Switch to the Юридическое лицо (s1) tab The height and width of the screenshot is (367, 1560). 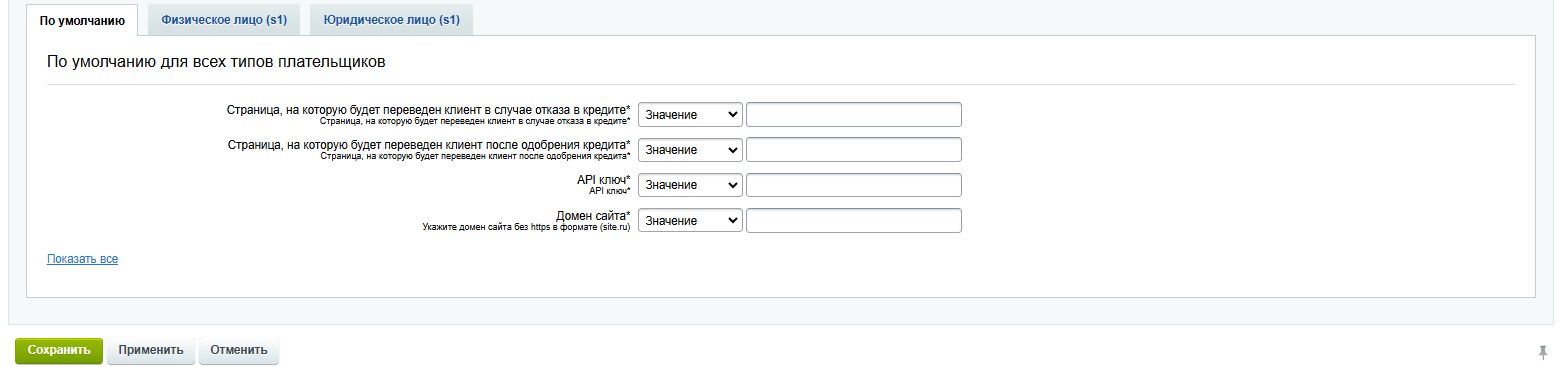(391, 20)
